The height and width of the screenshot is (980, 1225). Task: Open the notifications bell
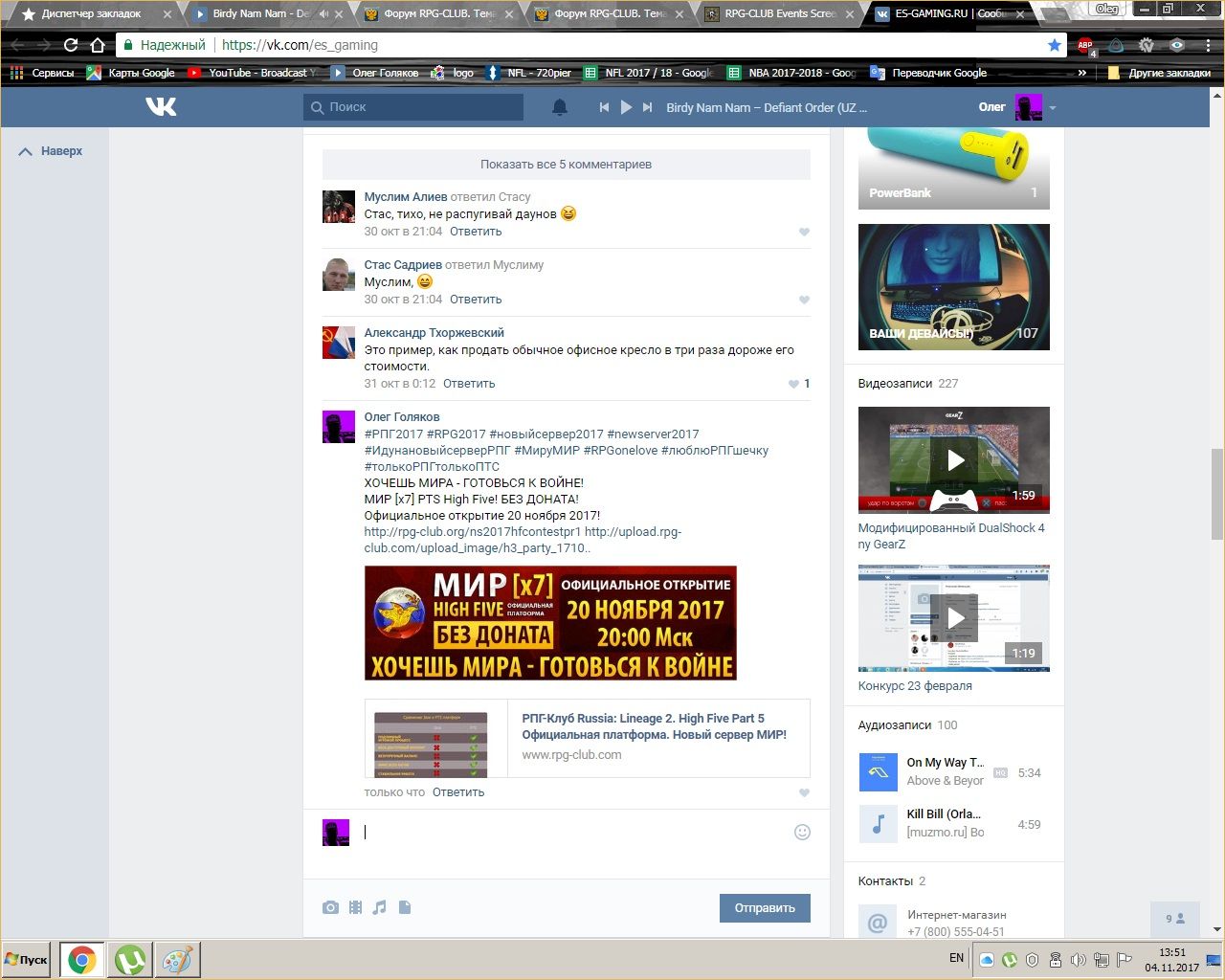coord(560,107)
